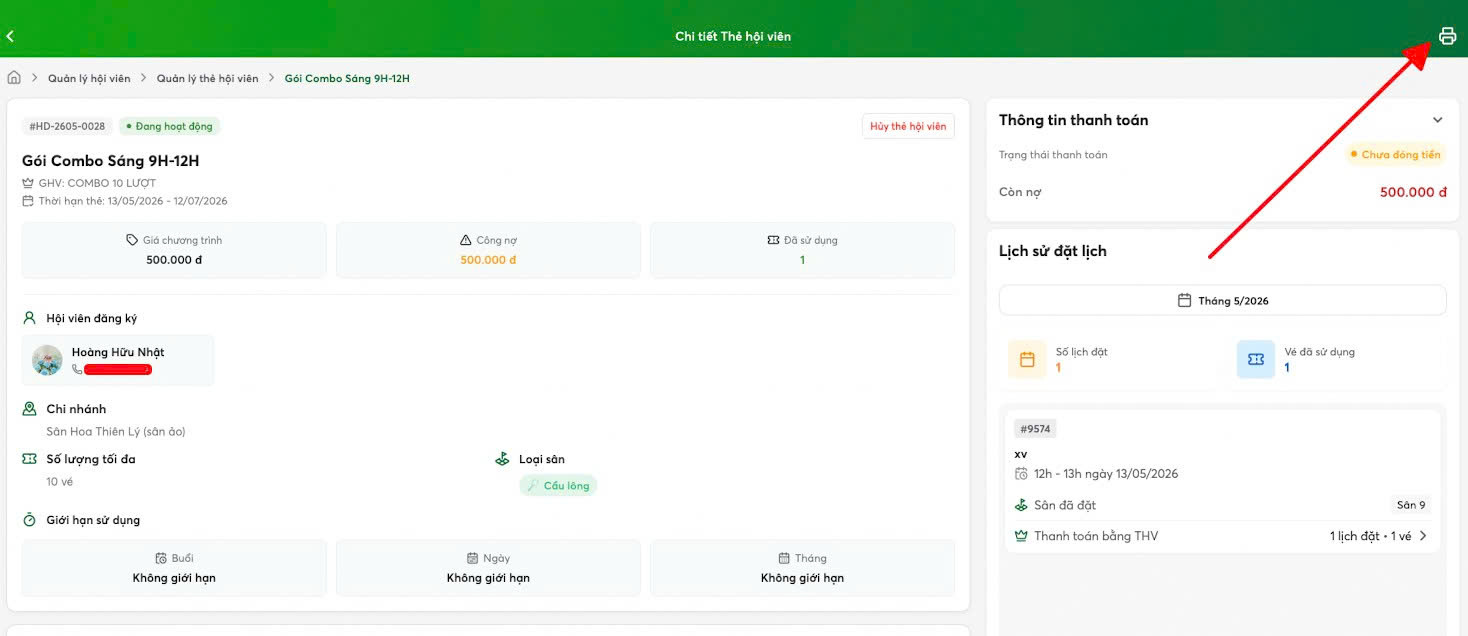Click the Chi nhánh location icon
The image size is (1468, 636).
point(29,409)
